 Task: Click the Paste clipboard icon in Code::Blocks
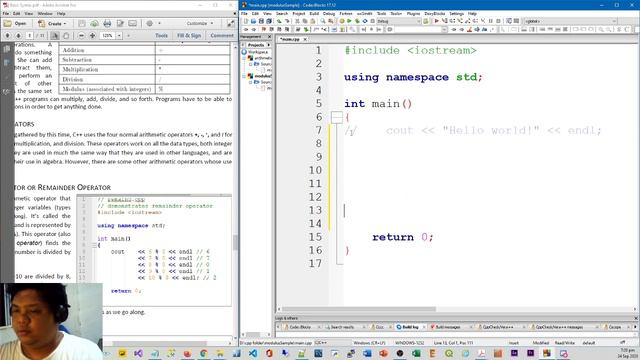click(x=312, y=21)
